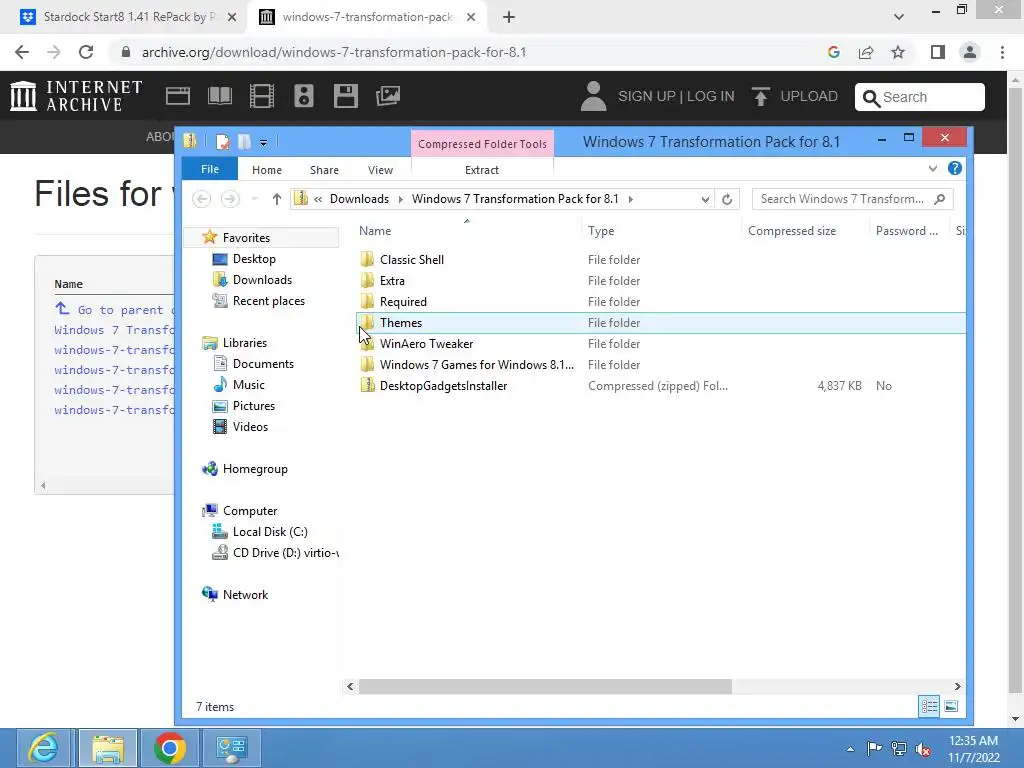
Task: Bookmark this page with the star
Action: [898, 52]
